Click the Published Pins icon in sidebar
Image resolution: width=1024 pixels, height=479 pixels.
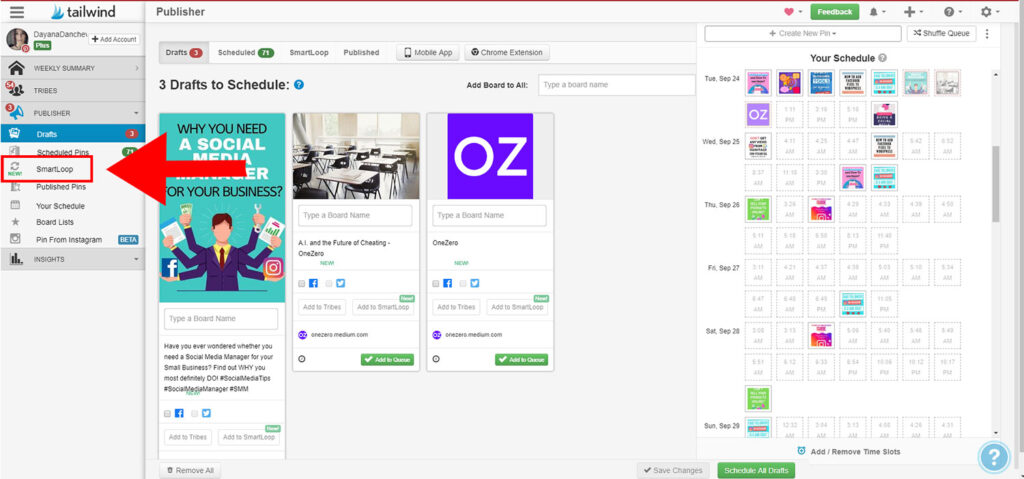point(15,187)
